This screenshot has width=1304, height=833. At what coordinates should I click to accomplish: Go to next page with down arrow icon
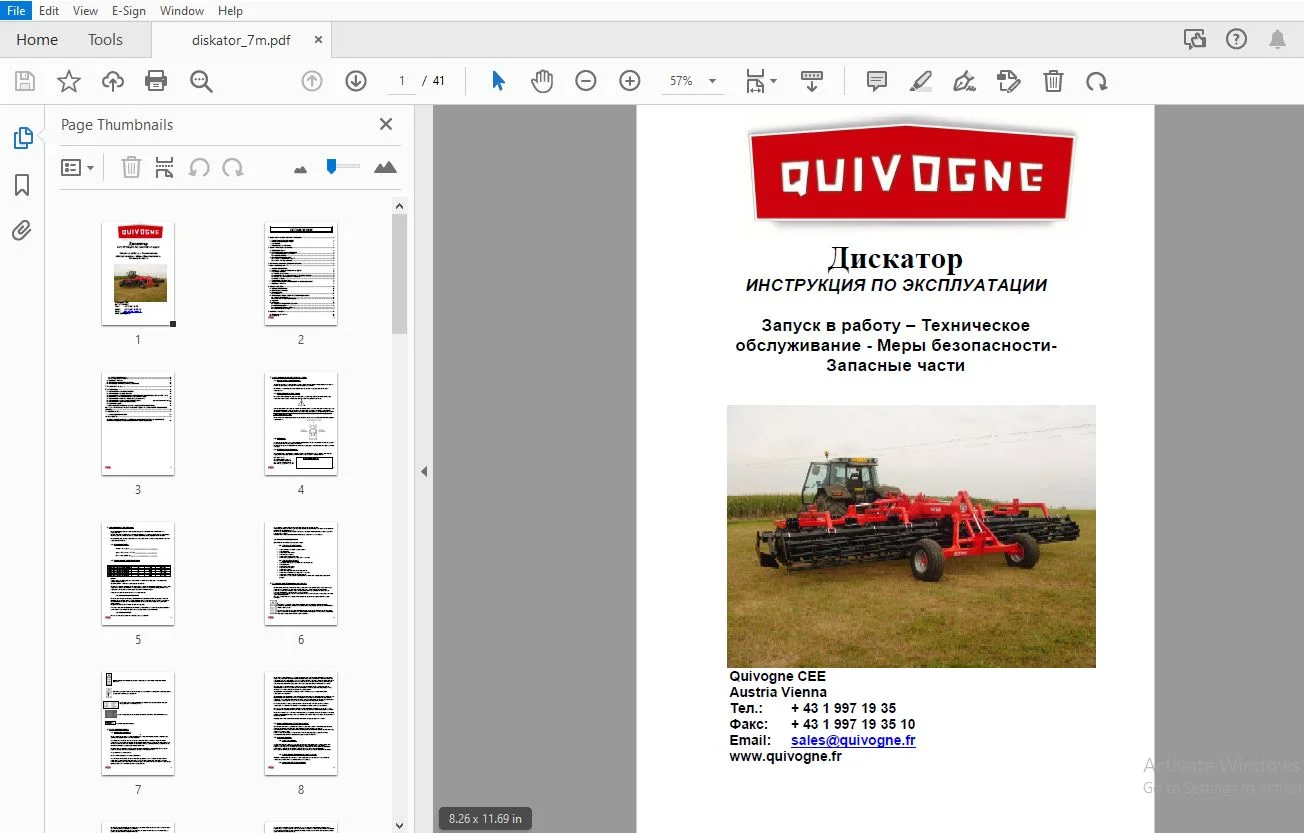(356, 81)
